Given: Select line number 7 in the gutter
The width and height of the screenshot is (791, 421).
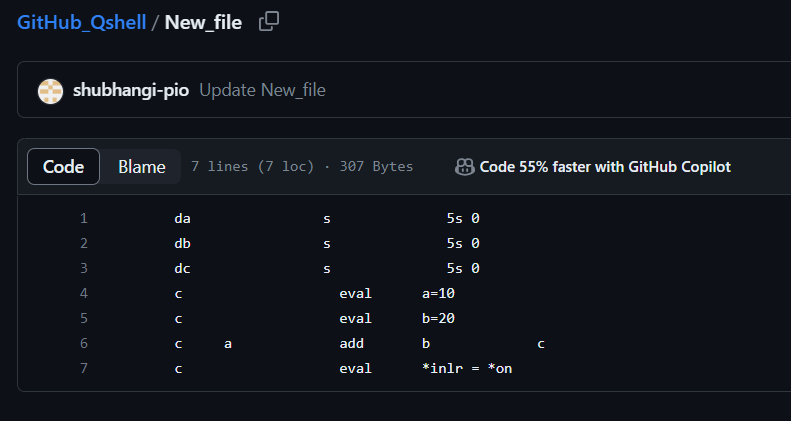Looking at the screenshot, I should 84,369.
